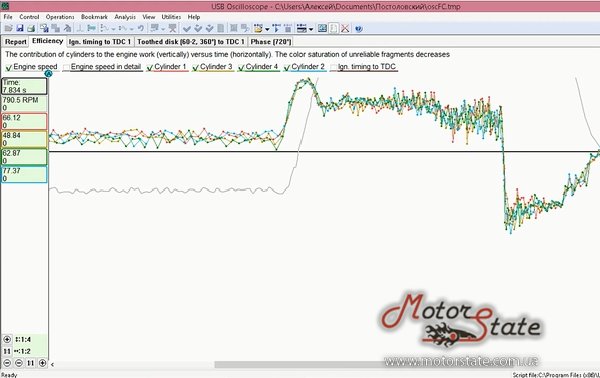Open a file with the folder toolbar icon

click(8, 28)
